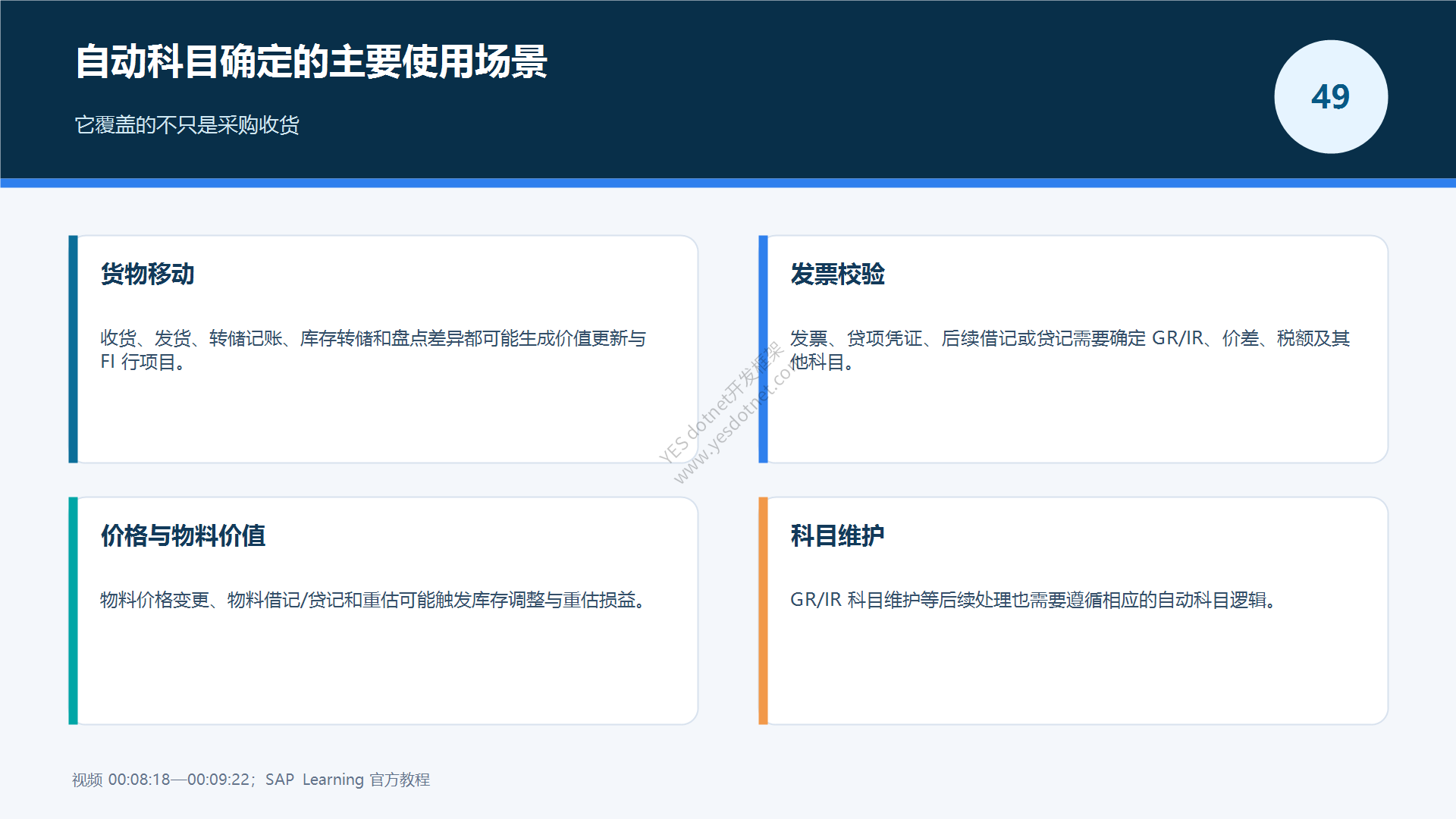
Task: Click the orange accent bar on 科目维护 card
Action: pos(763,610)
